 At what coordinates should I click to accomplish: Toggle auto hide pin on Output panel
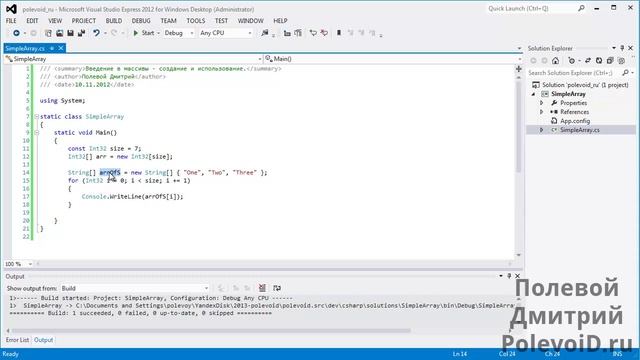[x=509, y=276]
